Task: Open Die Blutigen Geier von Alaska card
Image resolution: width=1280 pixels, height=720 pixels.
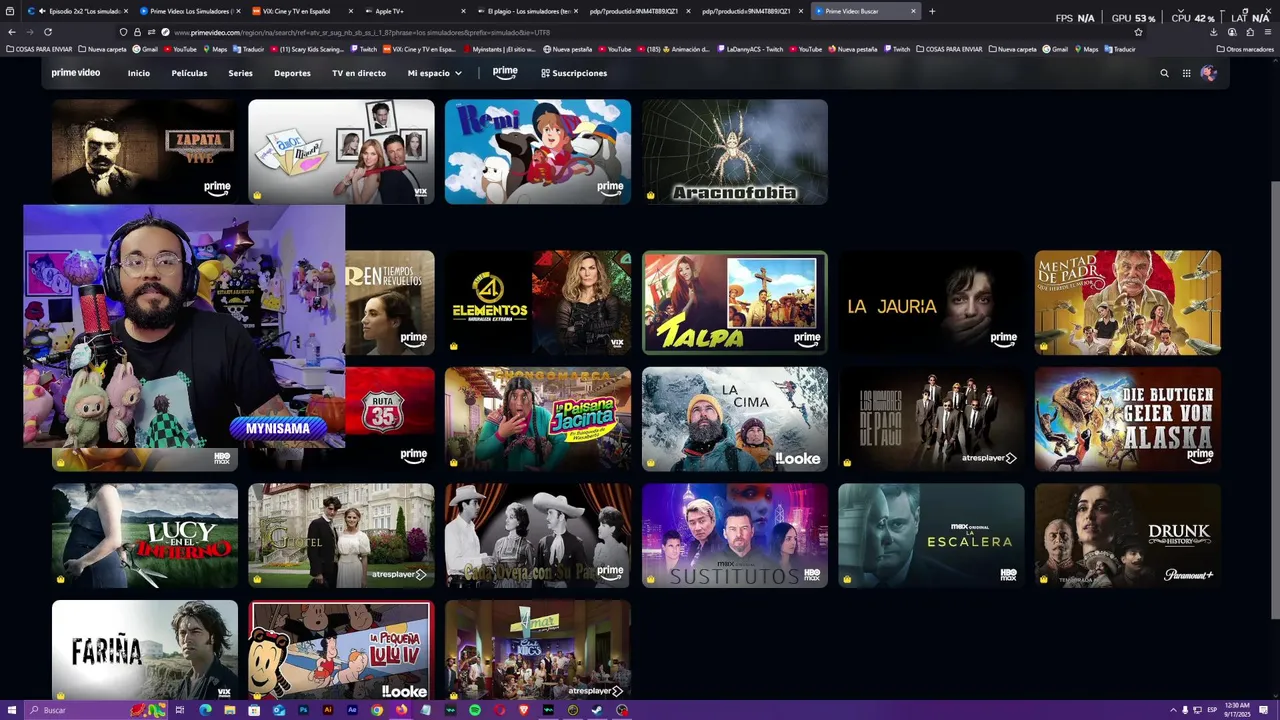Action: pos(1128,419)
